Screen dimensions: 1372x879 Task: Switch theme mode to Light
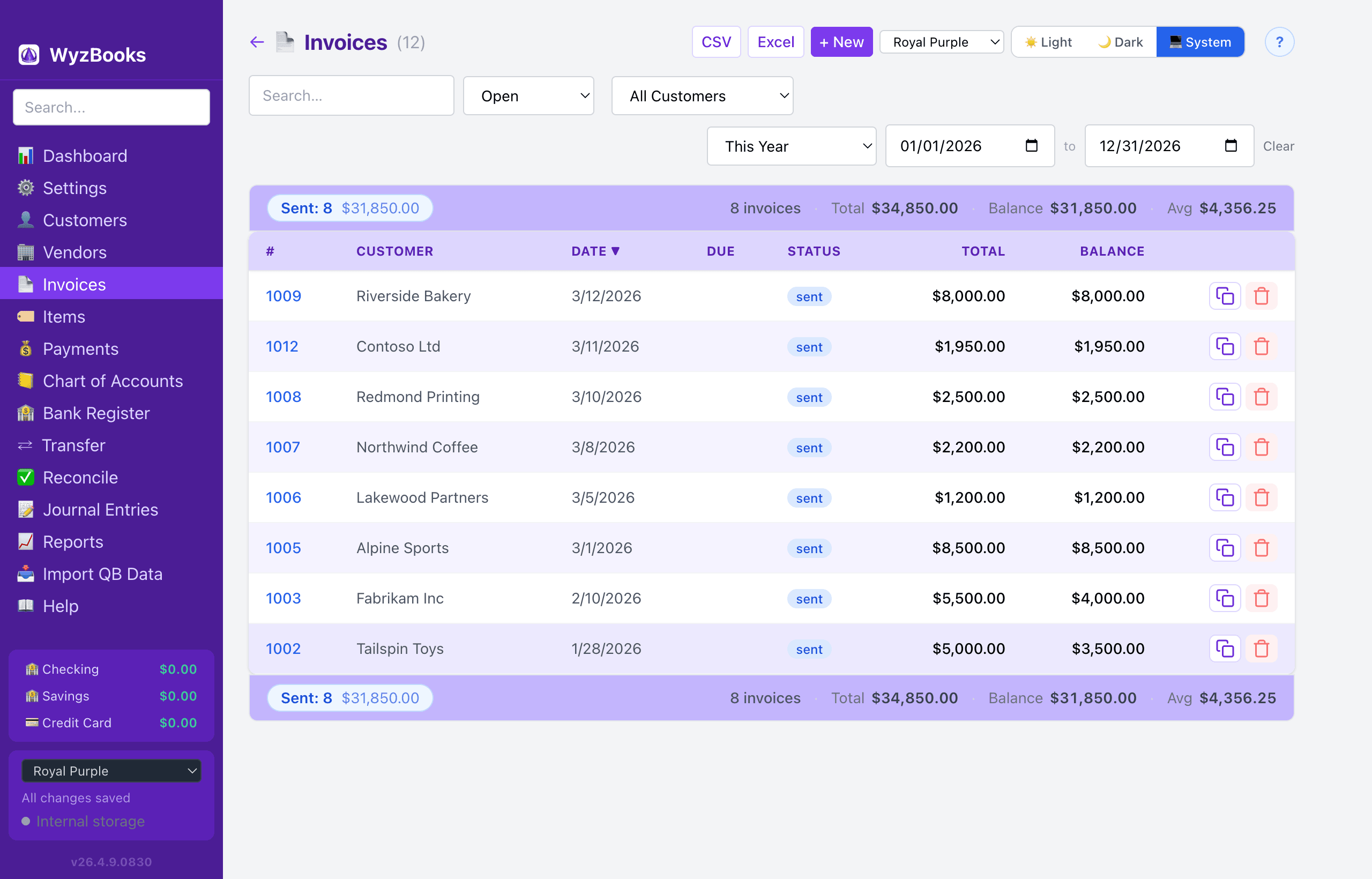pos(1048,41)
